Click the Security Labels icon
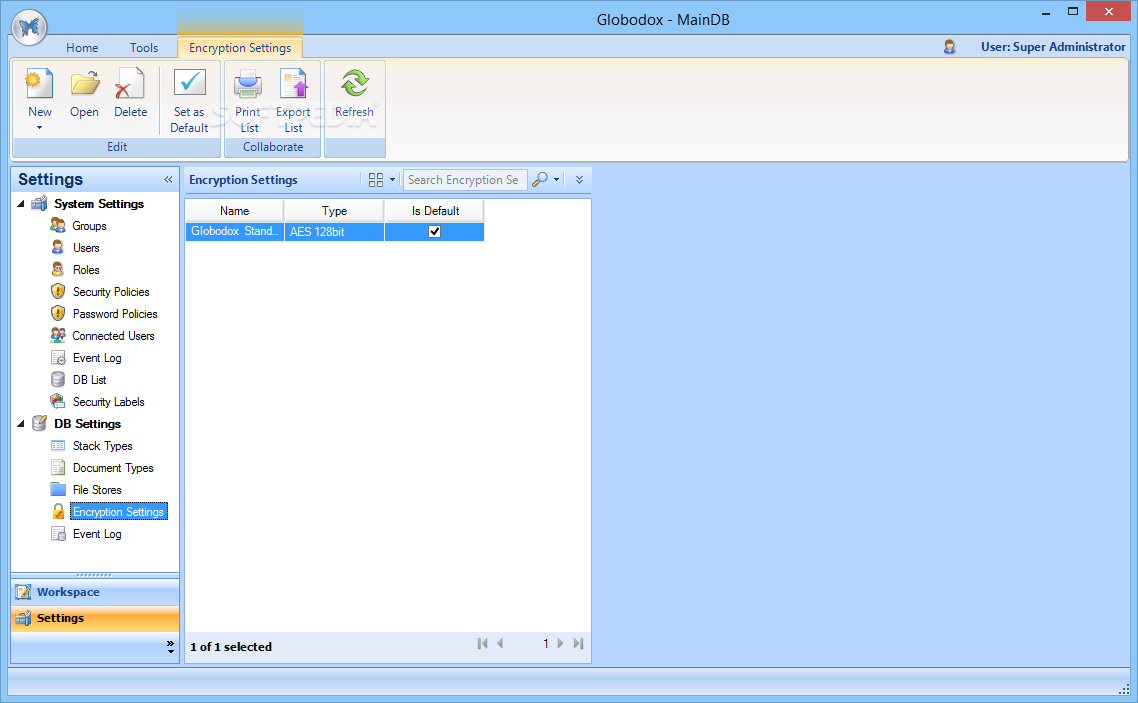Viewport: 1138px width, 703px height. point(58,401)
